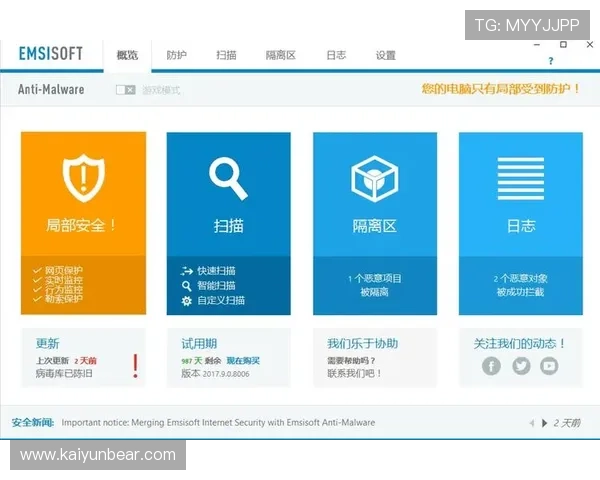Show the next security news item
Screen dimensions: 600x480
pos(544,423)
